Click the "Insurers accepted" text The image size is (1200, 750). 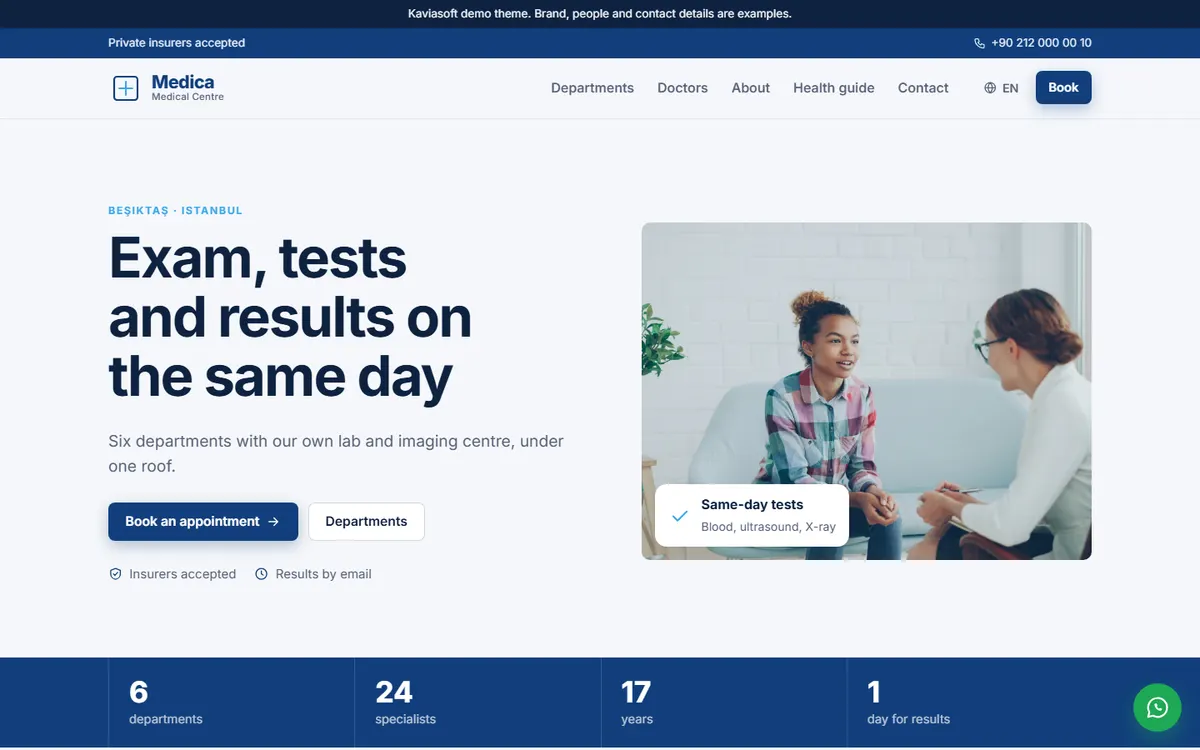182,574
